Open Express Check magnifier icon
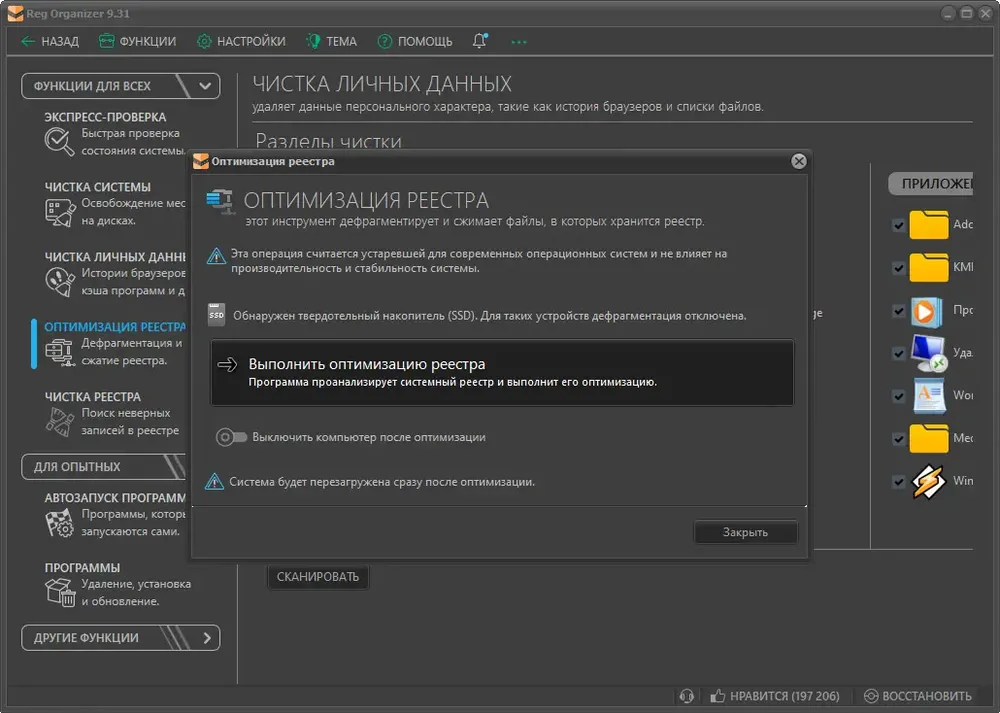The height and width of the screenshot is (713, 1000). coord(59,142)
